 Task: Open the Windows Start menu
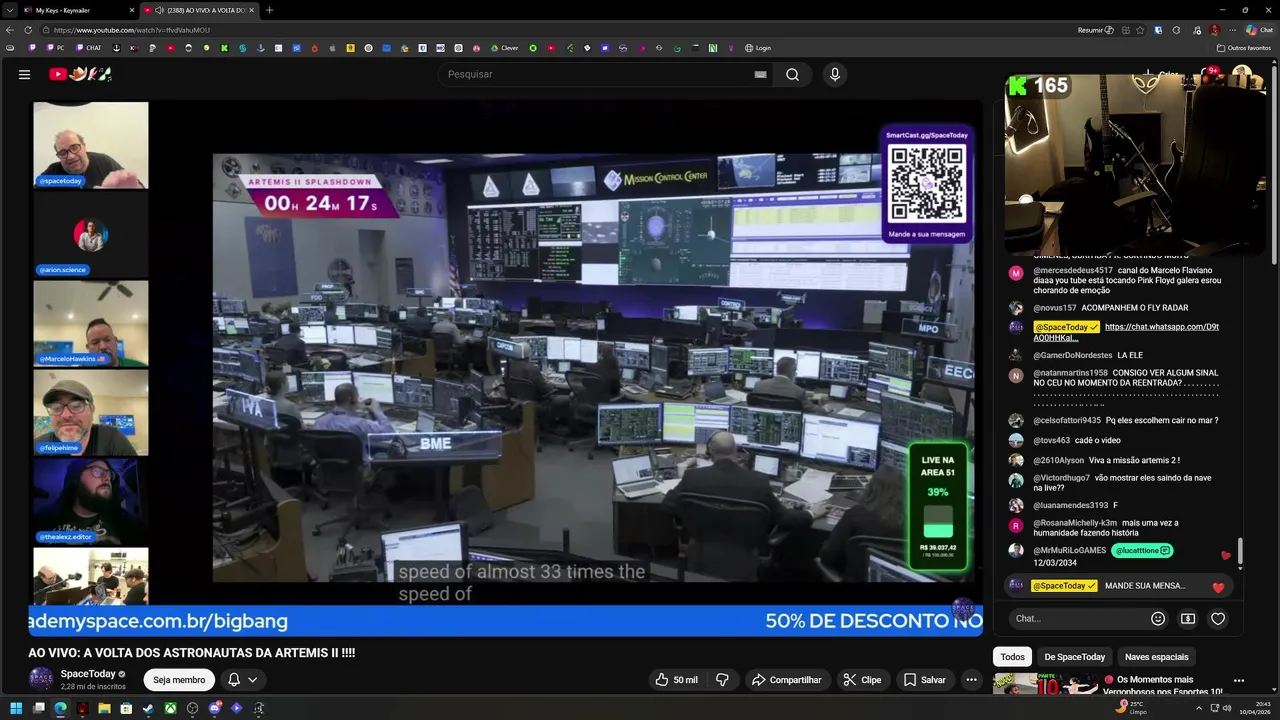[16, 708]
